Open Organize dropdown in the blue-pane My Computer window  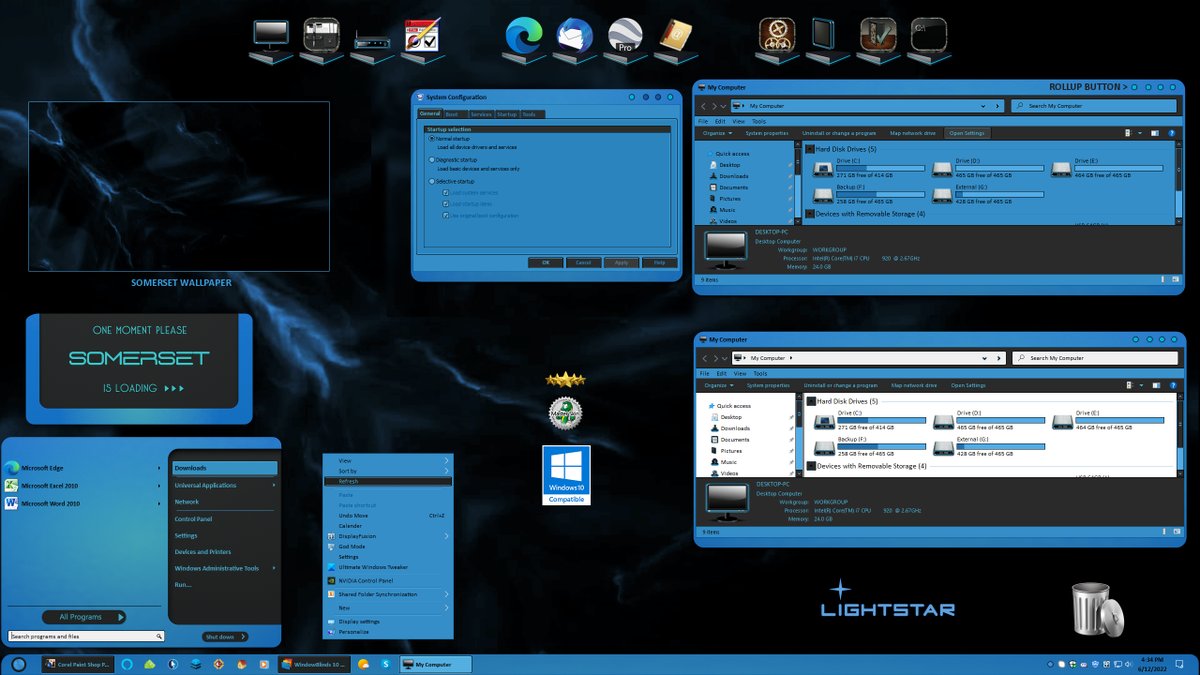click(x=717, y=133)
